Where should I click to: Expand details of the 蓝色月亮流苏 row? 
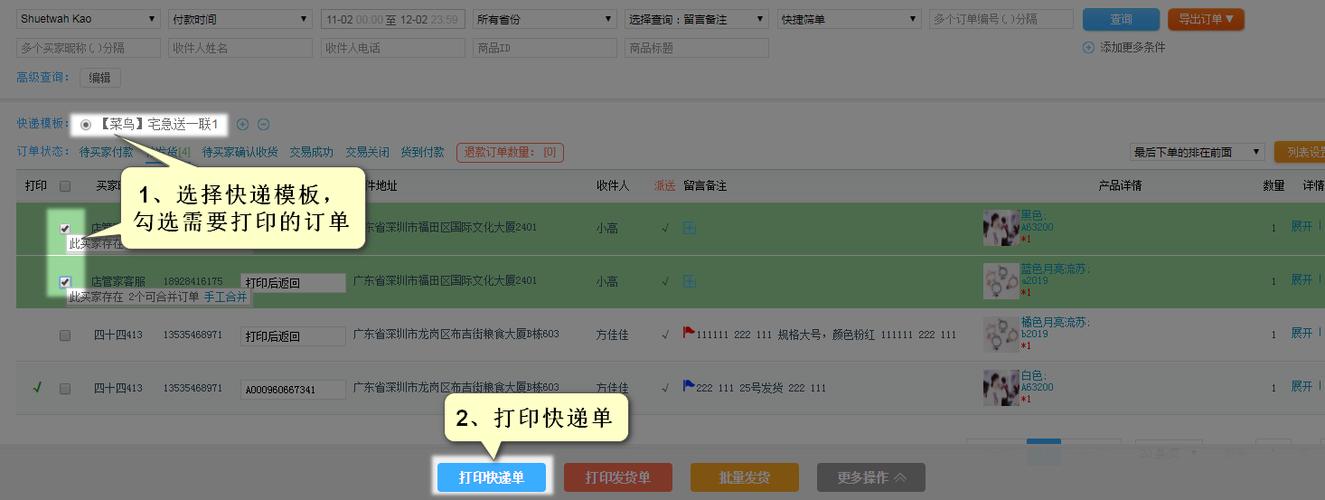[x=1301, y=280]
